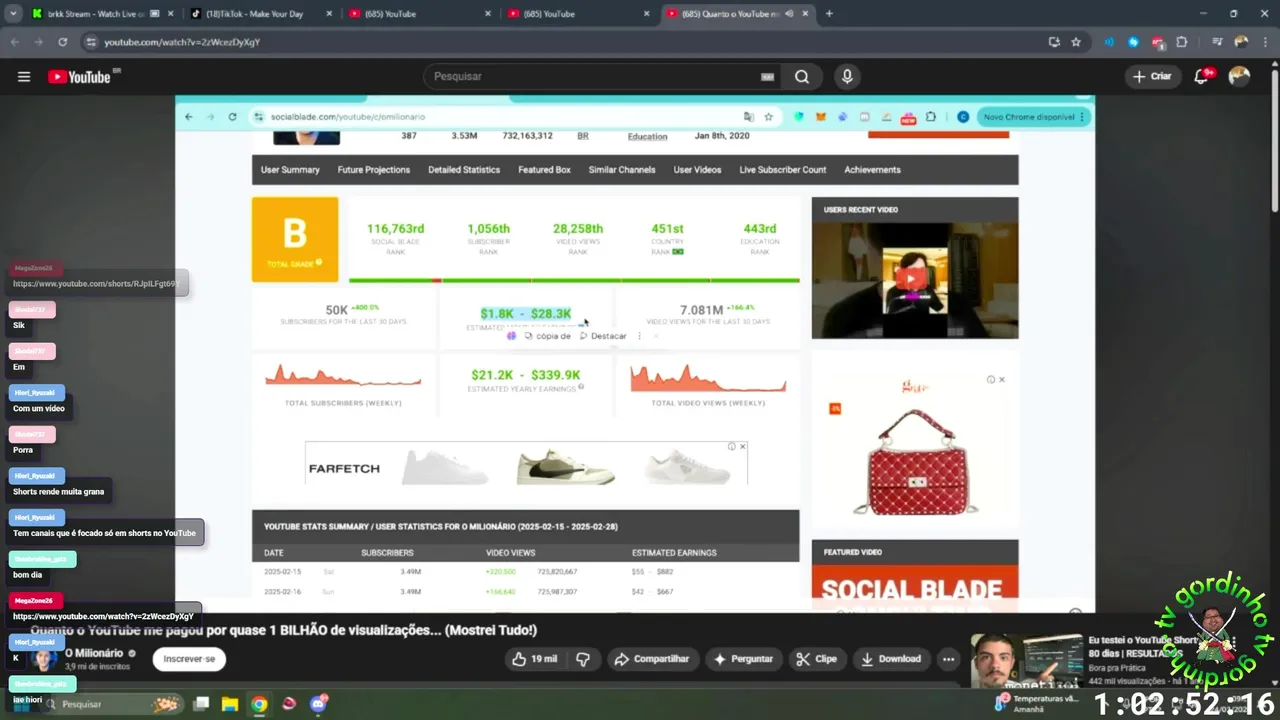Open the Future Projections tab
Image resolution: width=1280 pixels, height=720 pixels.
374,170
